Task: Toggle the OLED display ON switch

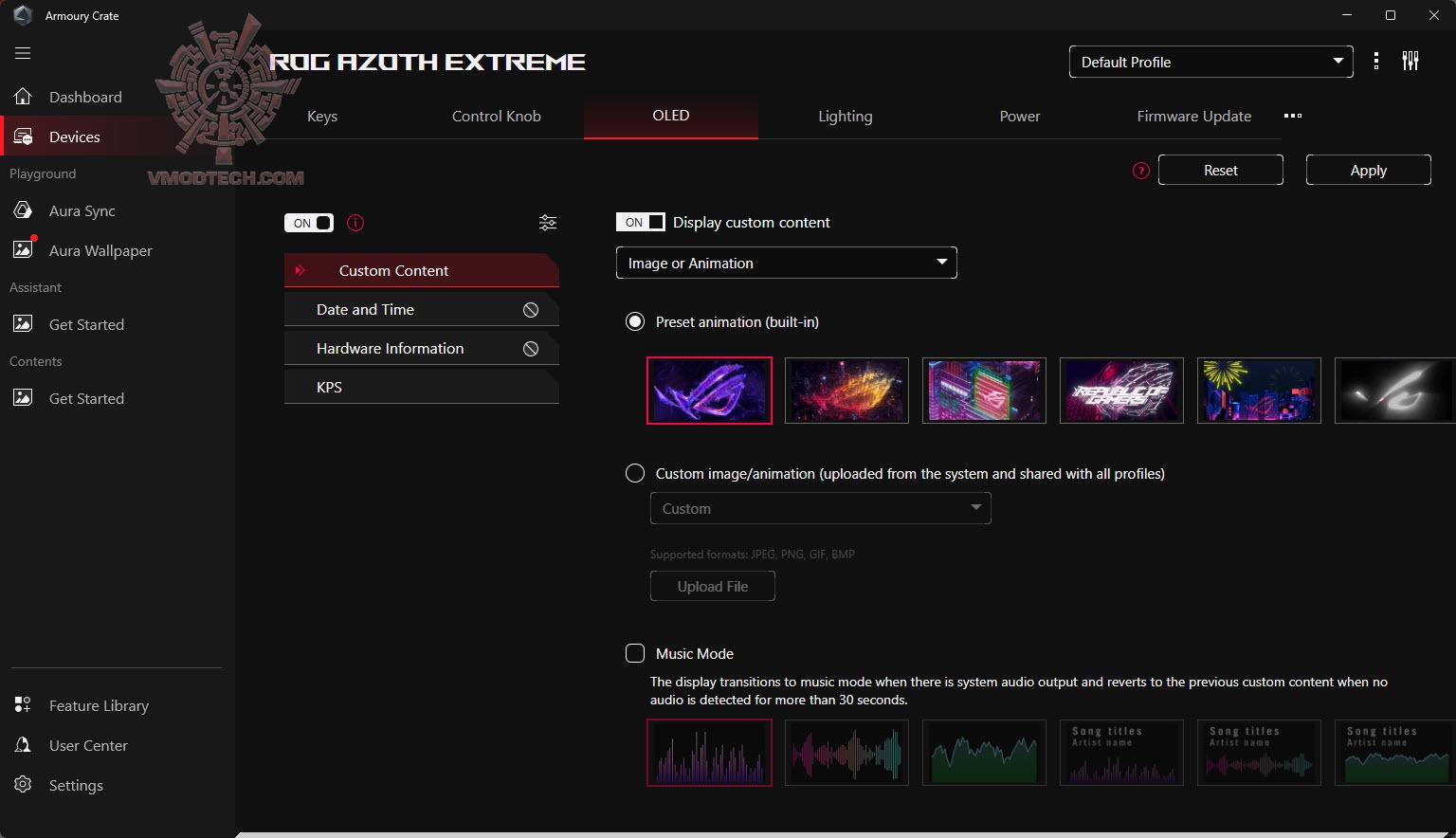Action: click(x=309, y=223)
